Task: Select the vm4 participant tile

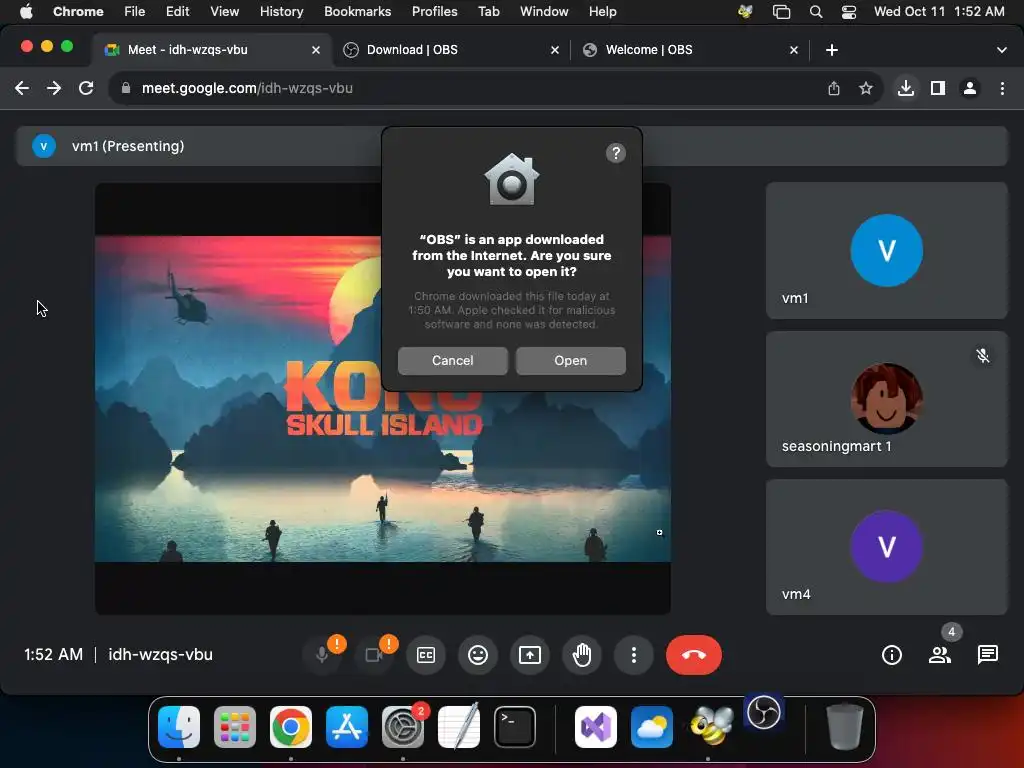Action: 886,547
